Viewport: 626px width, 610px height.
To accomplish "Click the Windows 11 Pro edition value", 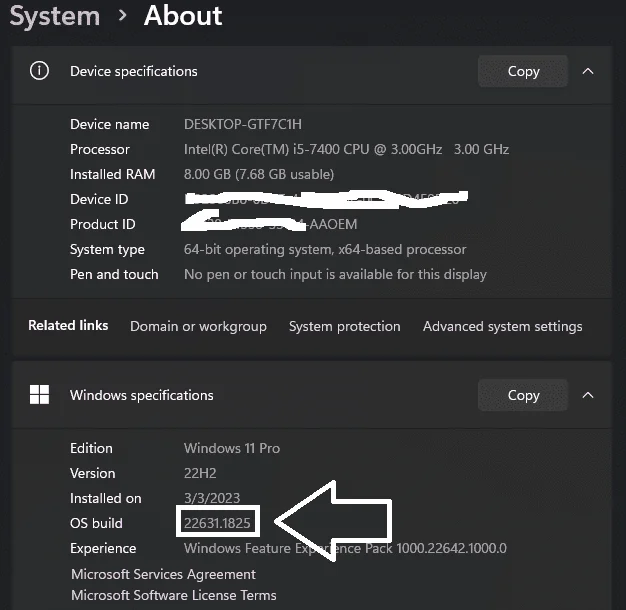I will 232,448.
